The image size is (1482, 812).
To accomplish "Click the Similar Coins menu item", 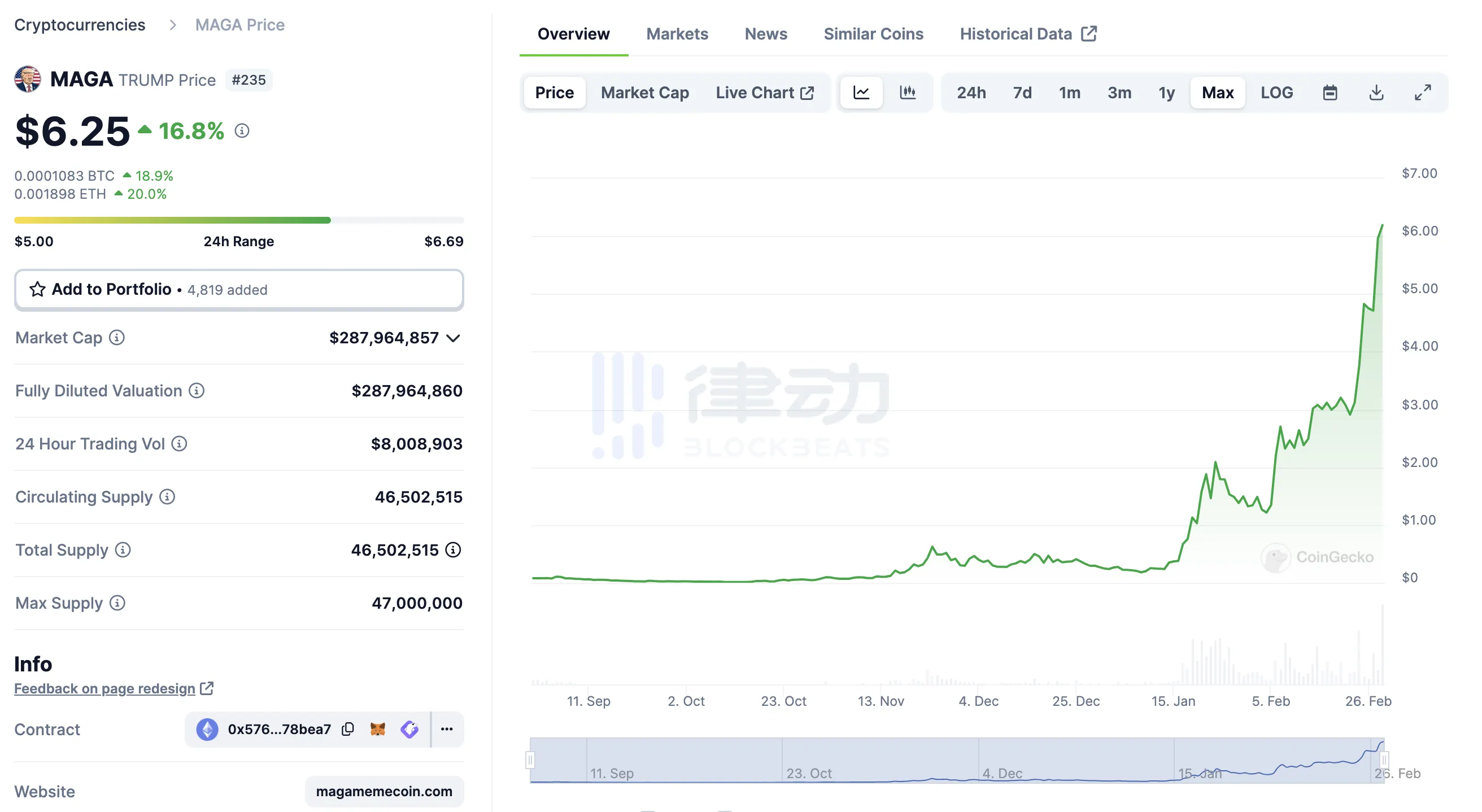I will pyautogui.click(x=873, y=32).
